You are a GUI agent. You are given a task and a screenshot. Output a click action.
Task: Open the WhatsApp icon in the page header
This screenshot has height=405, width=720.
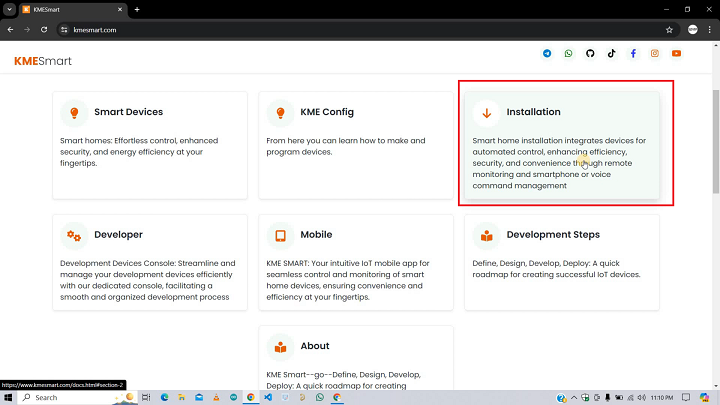(568, 53)
